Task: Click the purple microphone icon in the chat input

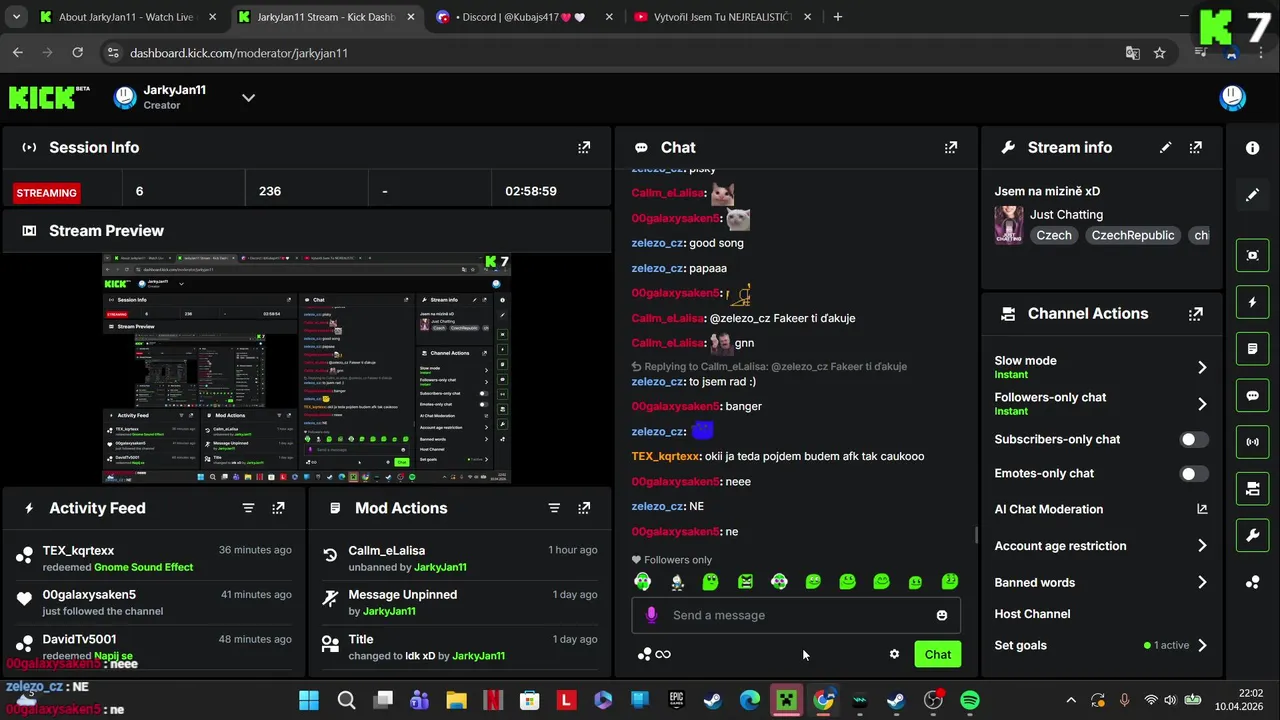Action: 652,615
